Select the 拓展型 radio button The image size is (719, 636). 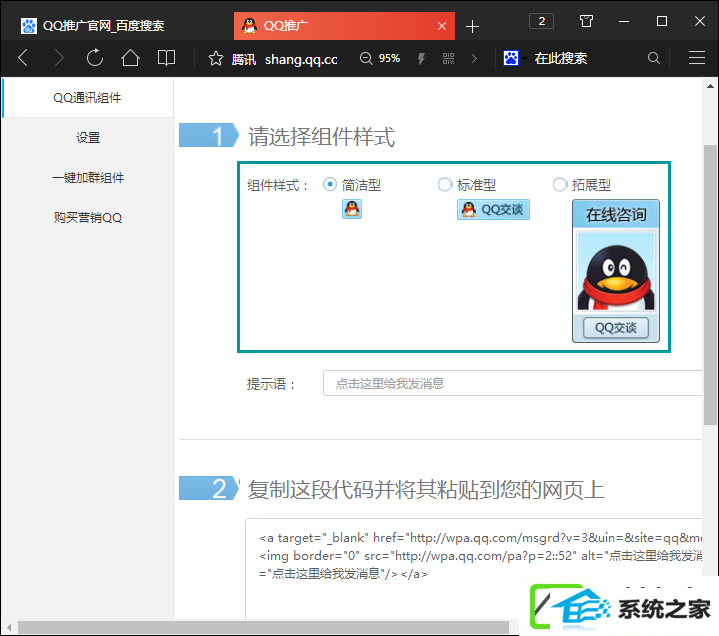click(559, 184)
